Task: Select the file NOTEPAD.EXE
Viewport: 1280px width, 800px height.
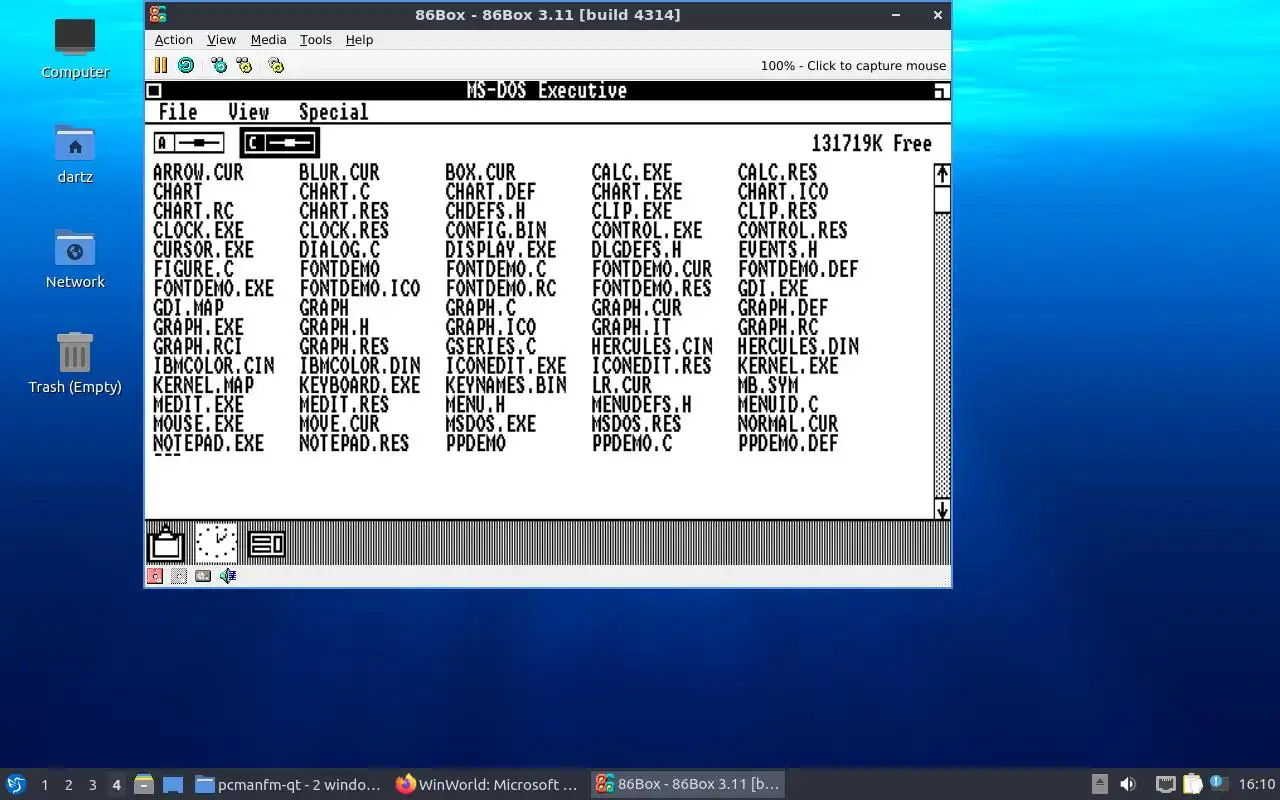Action: click(x=208, y=443)
